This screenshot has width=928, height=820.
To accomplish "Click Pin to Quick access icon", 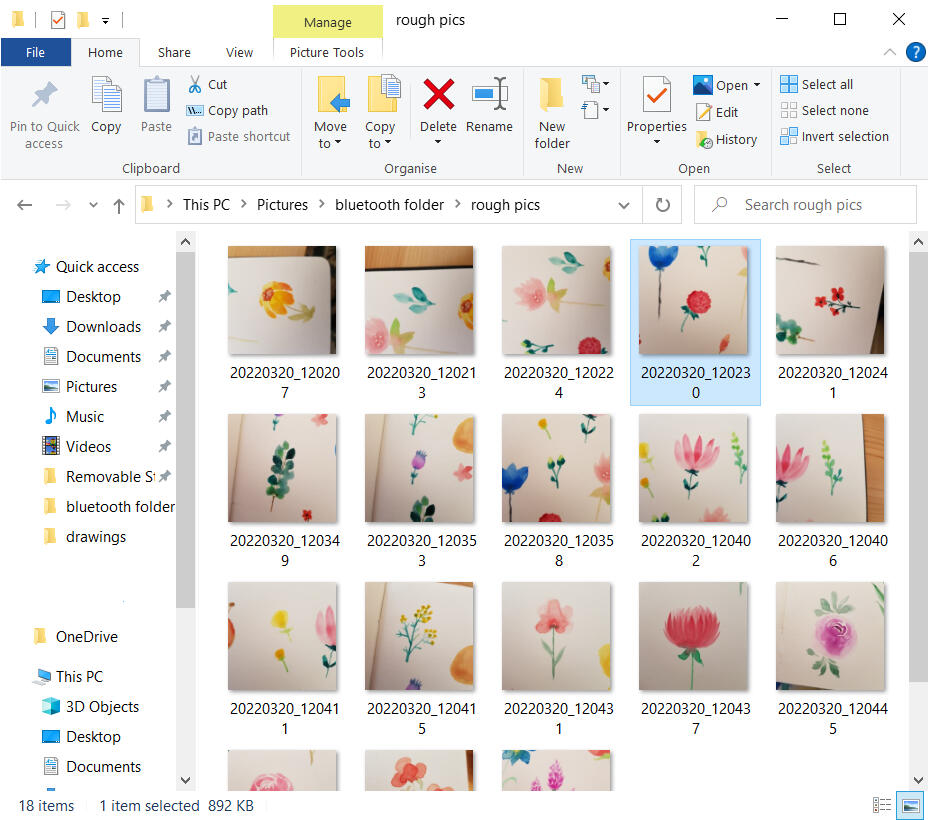I will click(x=44, y=96).
